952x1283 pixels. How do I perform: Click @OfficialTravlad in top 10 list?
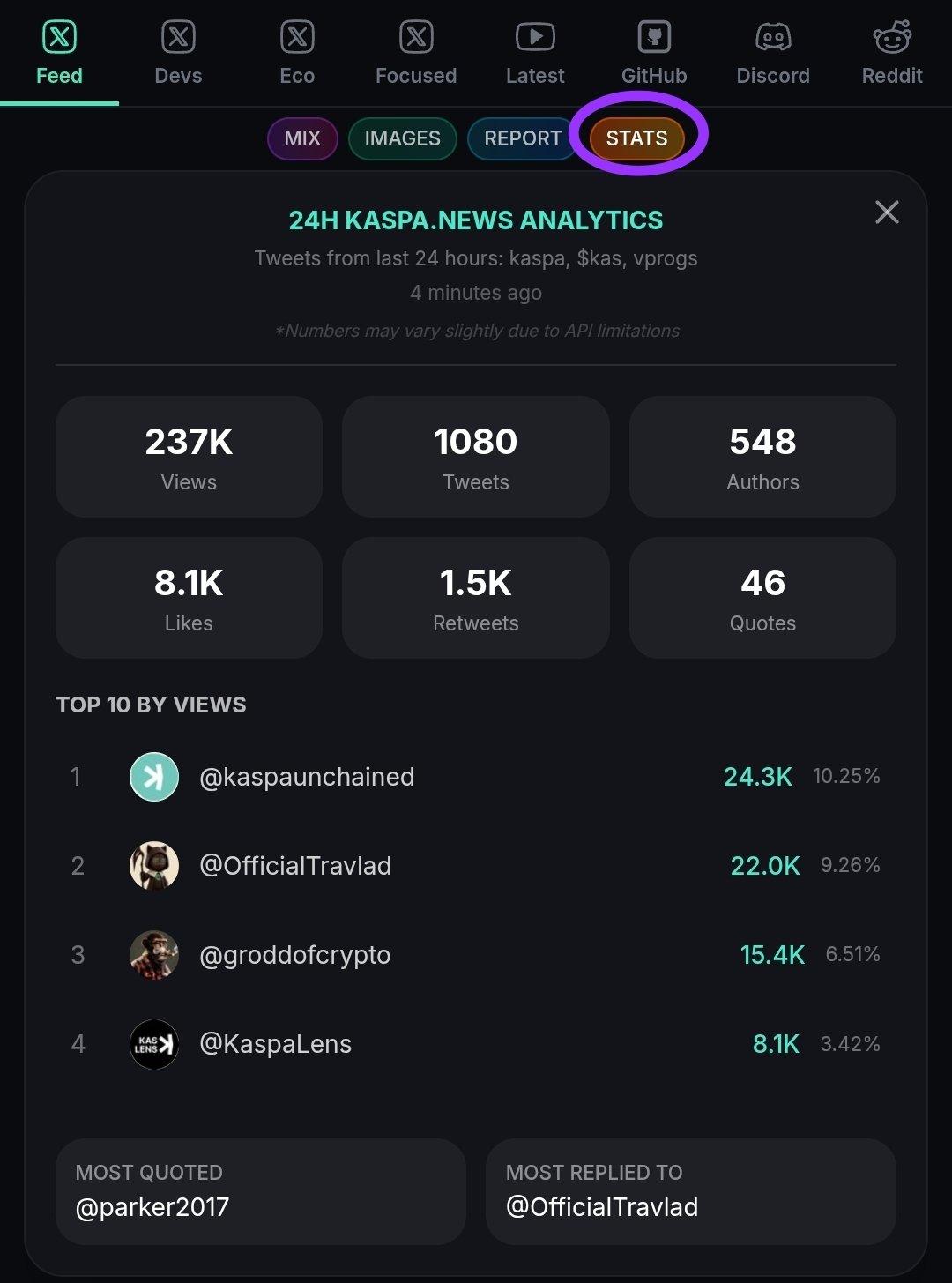[x=295, y=866]
